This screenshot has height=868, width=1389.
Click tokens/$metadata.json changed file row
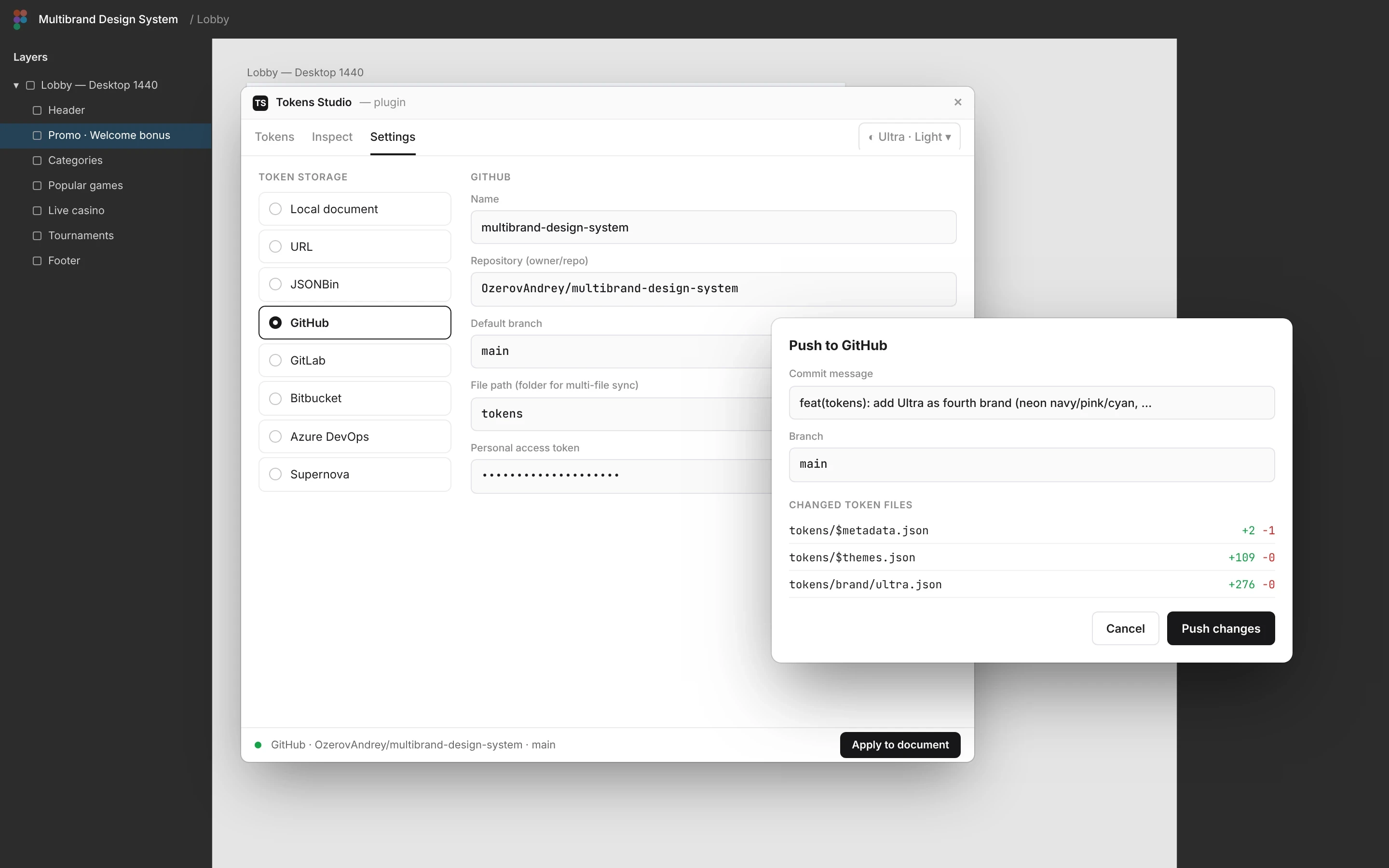coord(1032,530)
